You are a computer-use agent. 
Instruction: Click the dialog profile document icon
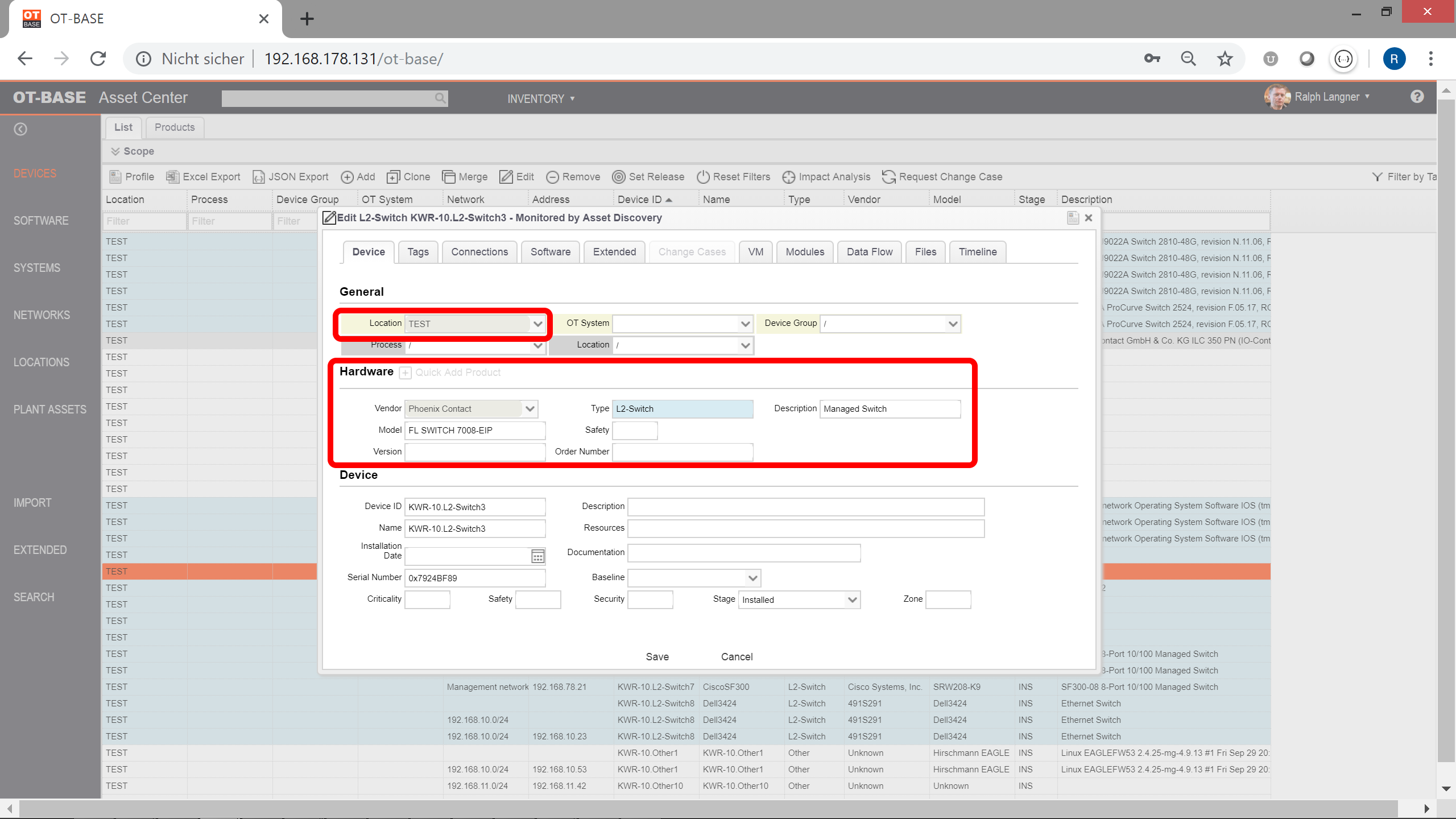(1073, 217)
